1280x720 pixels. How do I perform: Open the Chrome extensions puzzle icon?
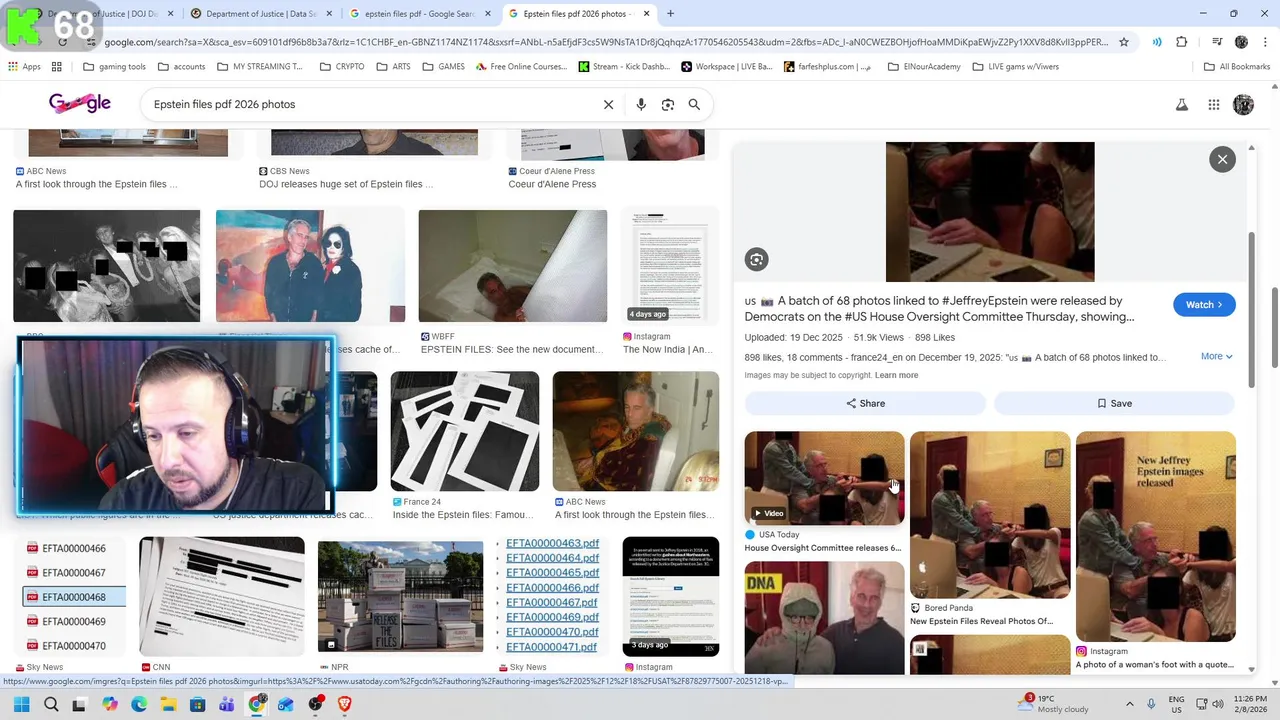tap(1182, 42)
